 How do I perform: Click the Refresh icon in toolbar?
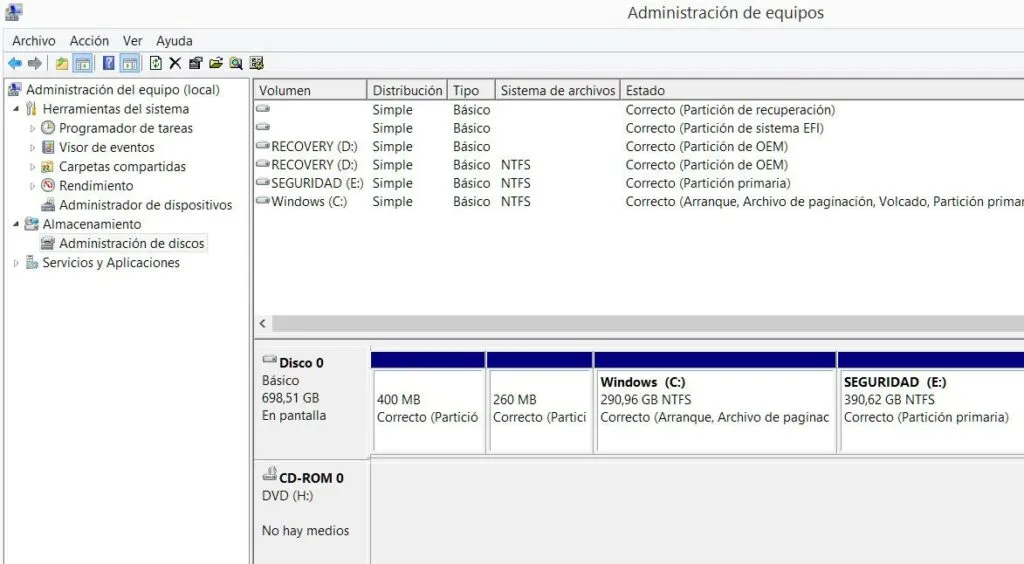[x=155, y=63]
